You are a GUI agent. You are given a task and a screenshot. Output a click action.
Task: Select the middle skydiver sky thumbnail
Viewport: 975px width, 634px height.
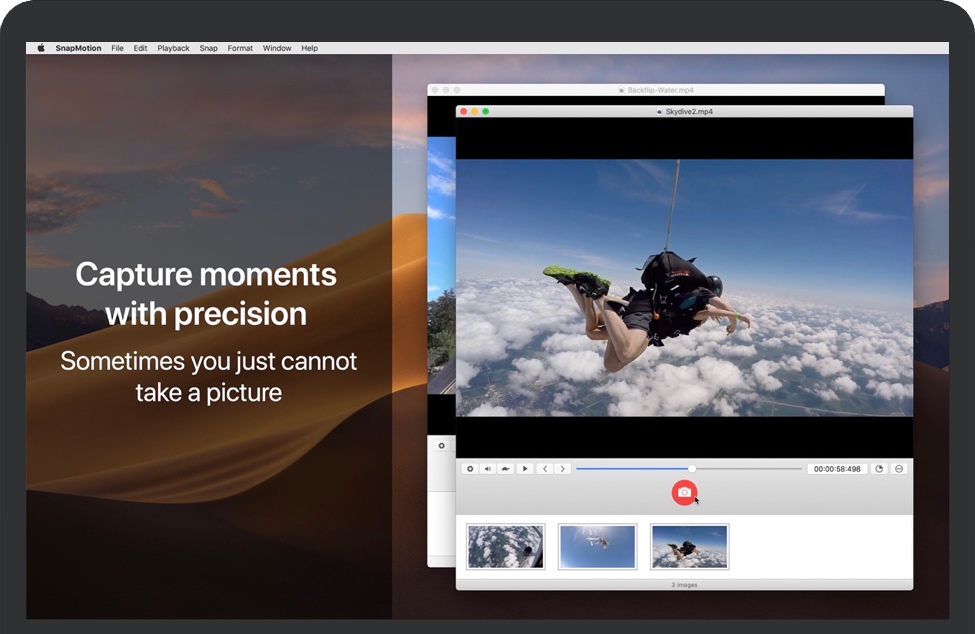coord(597,547)
